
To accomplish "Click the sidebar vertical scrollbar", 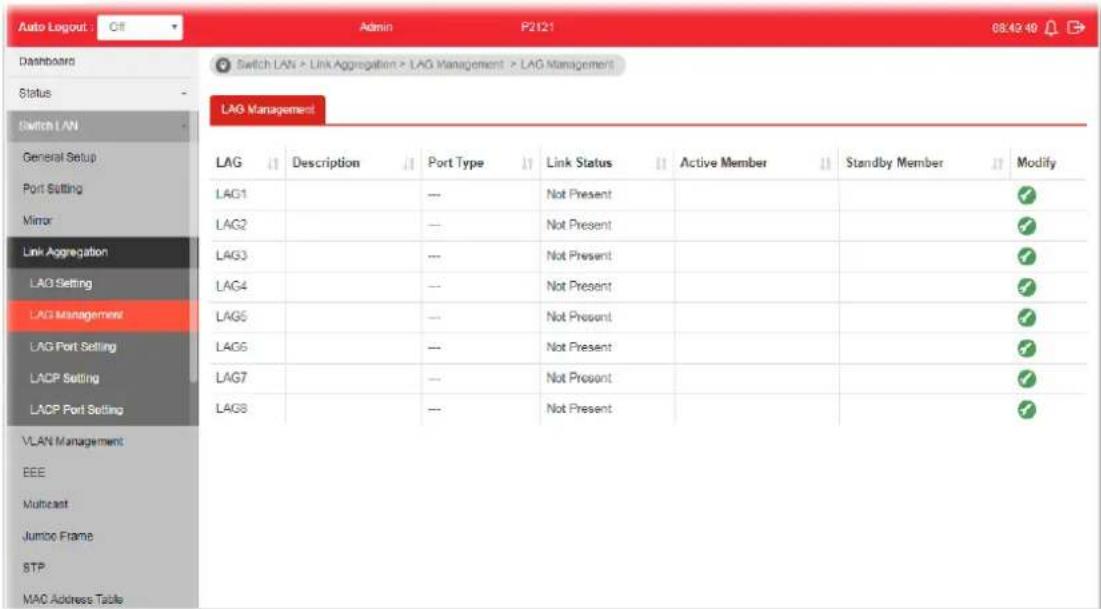I will point(194,246).
